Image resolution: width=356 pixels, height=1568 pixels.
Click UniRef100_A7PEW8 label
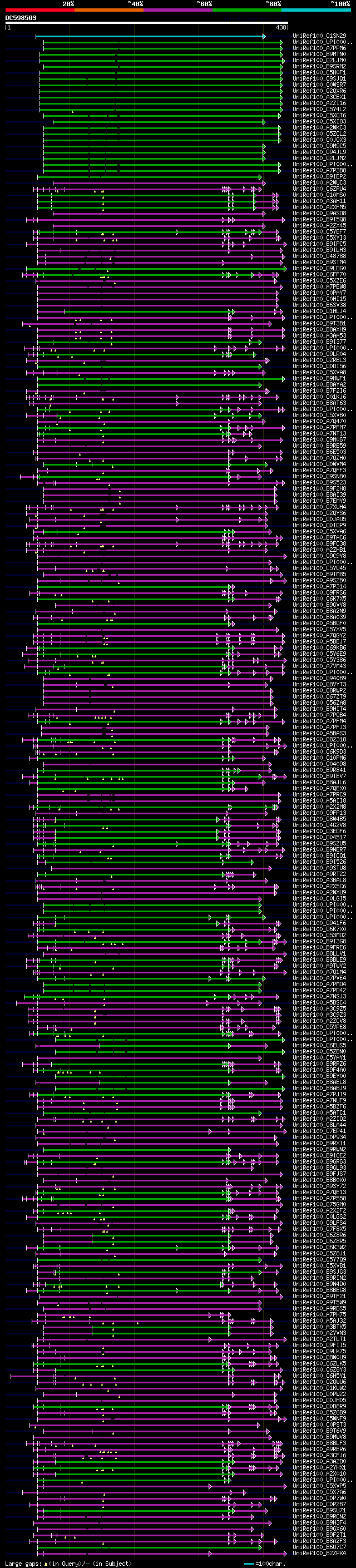(319, 286)
